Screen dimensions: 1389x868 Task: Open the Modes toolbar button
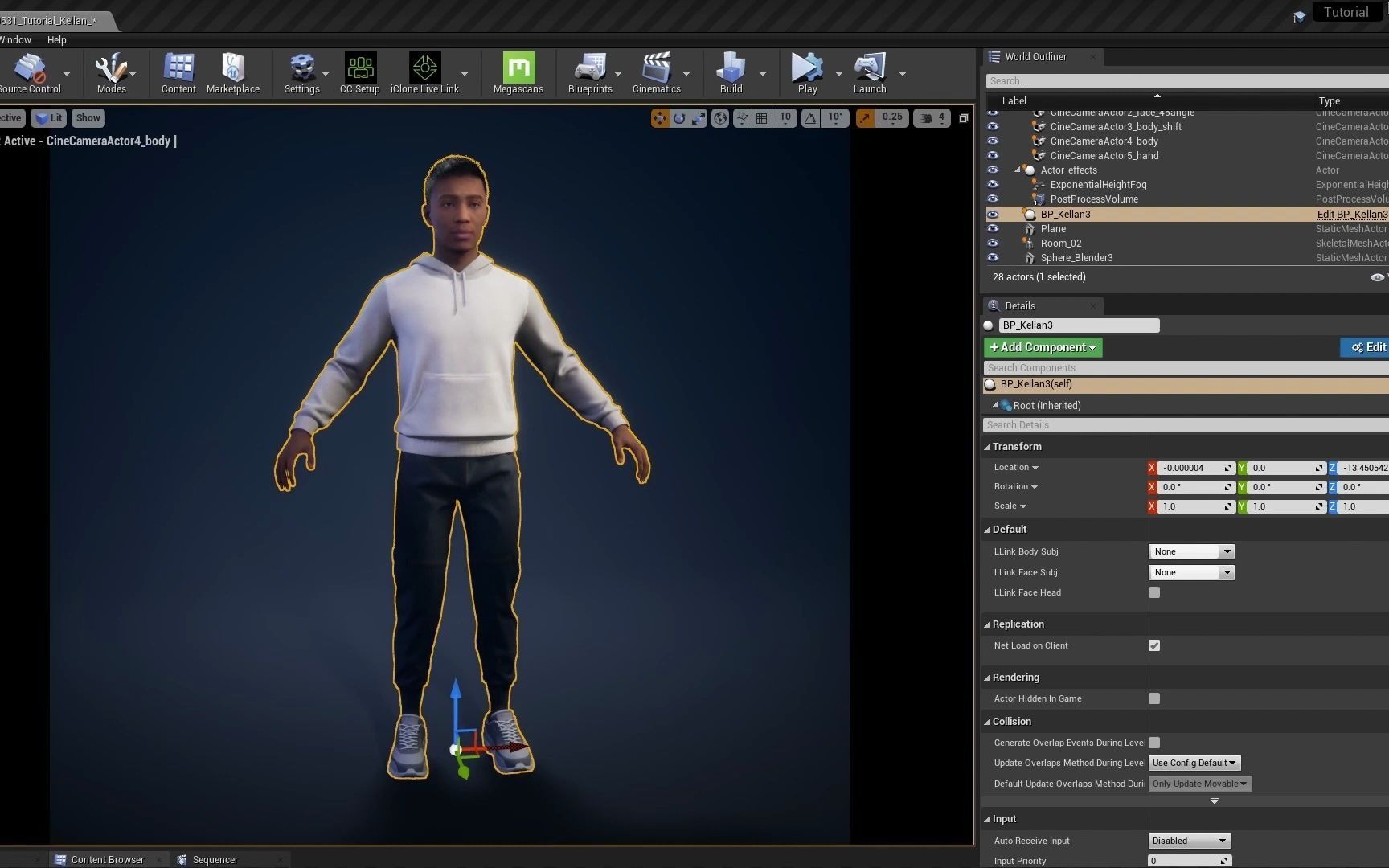tap(111, 73)
